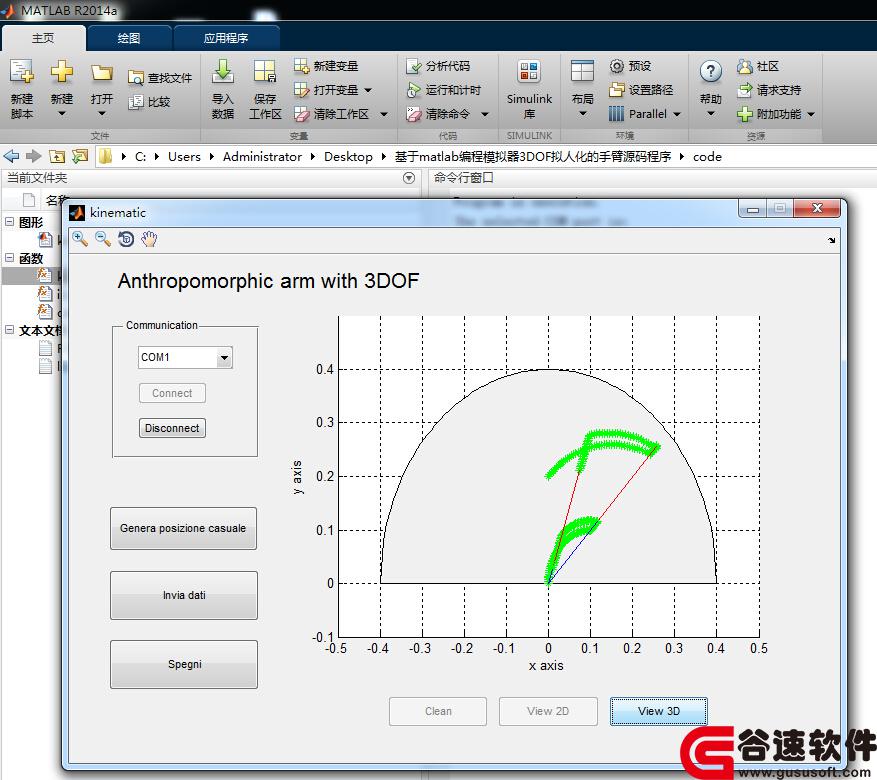Click the browse for folder icon
This screenshot has width=877, height=780.
click(x=81, y=157)
